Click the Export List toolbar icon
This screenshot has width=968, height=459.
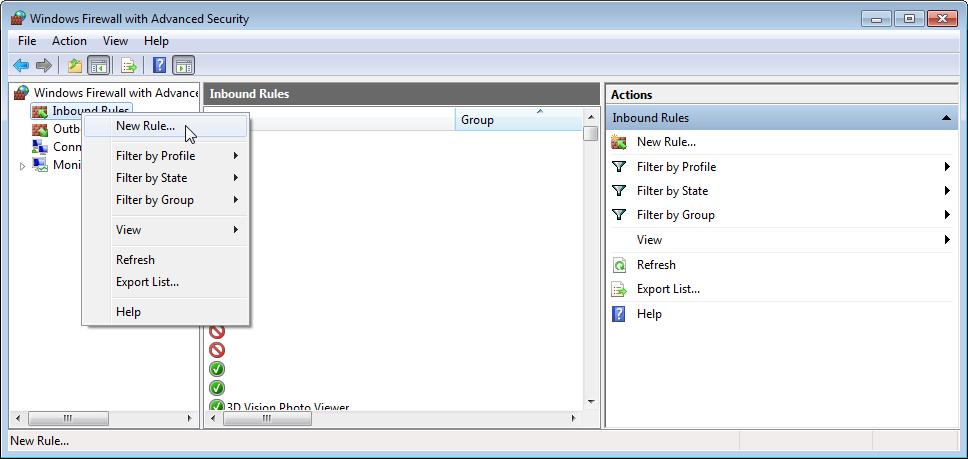point(128,65)
